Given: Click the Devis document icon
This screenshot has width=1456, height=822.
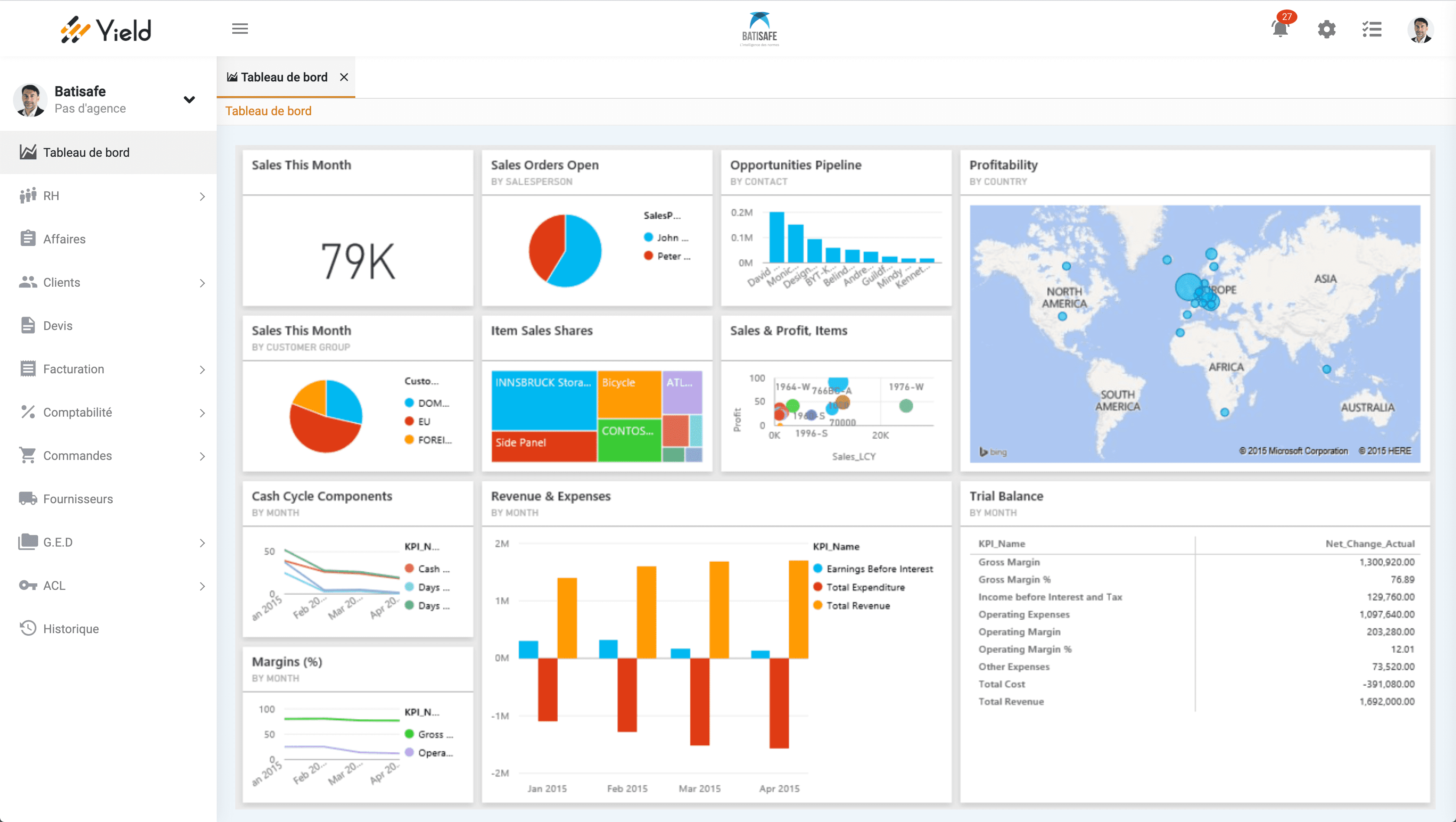Looking at the screenshot, I should click(x=28, y=325).
